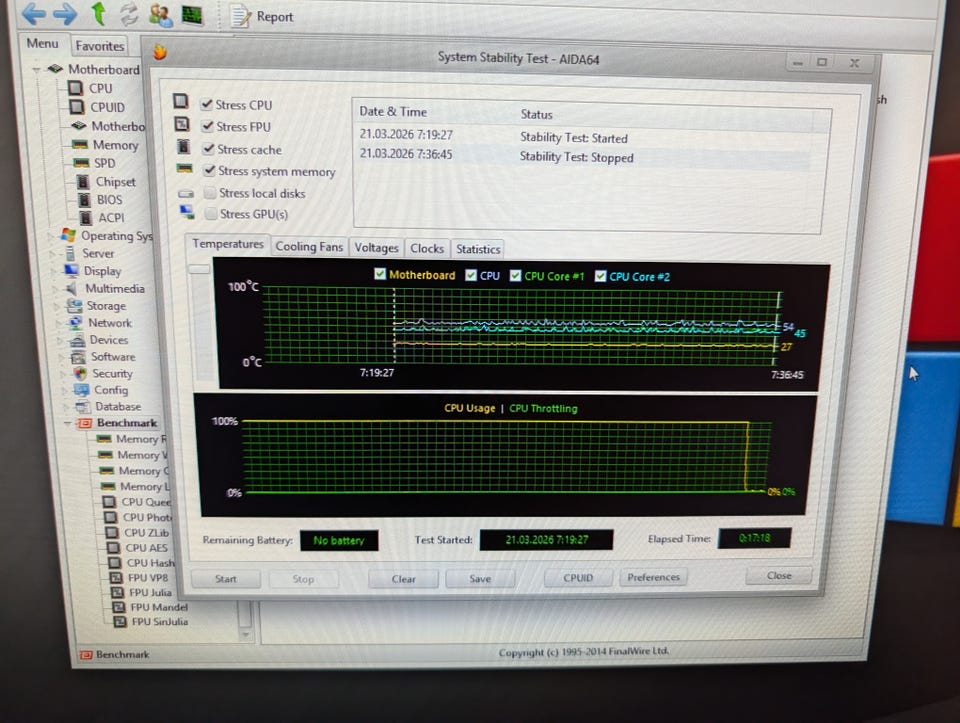
Task: Open the Report button in toolbar
Action: point(263,17)
